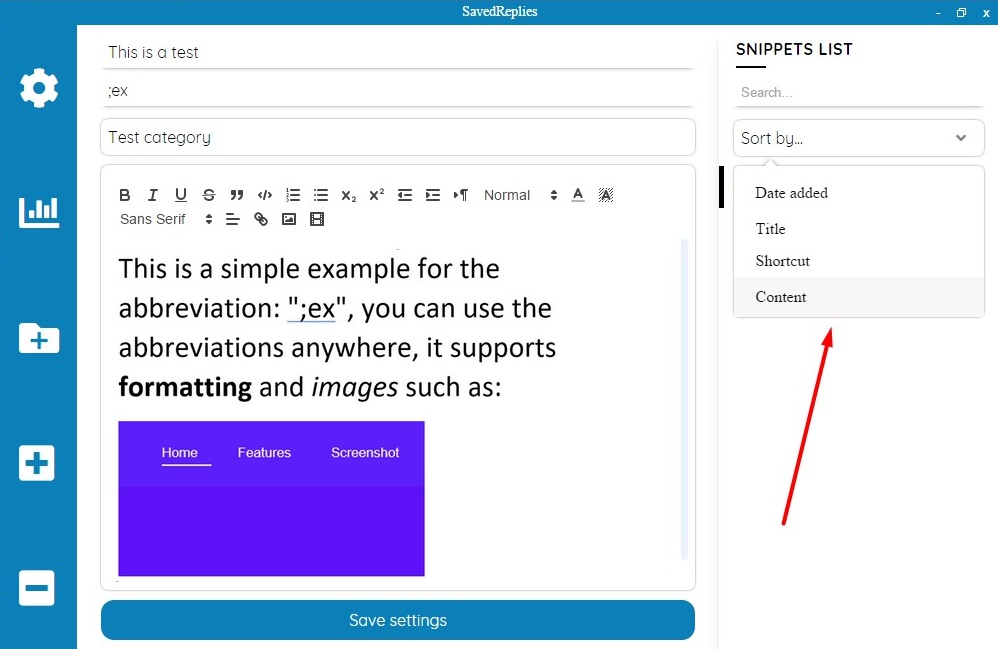Image resolution: width=998 pixels, height=649 pixels.
Task: Click the minus remove snippet icon
Action: 36,588
